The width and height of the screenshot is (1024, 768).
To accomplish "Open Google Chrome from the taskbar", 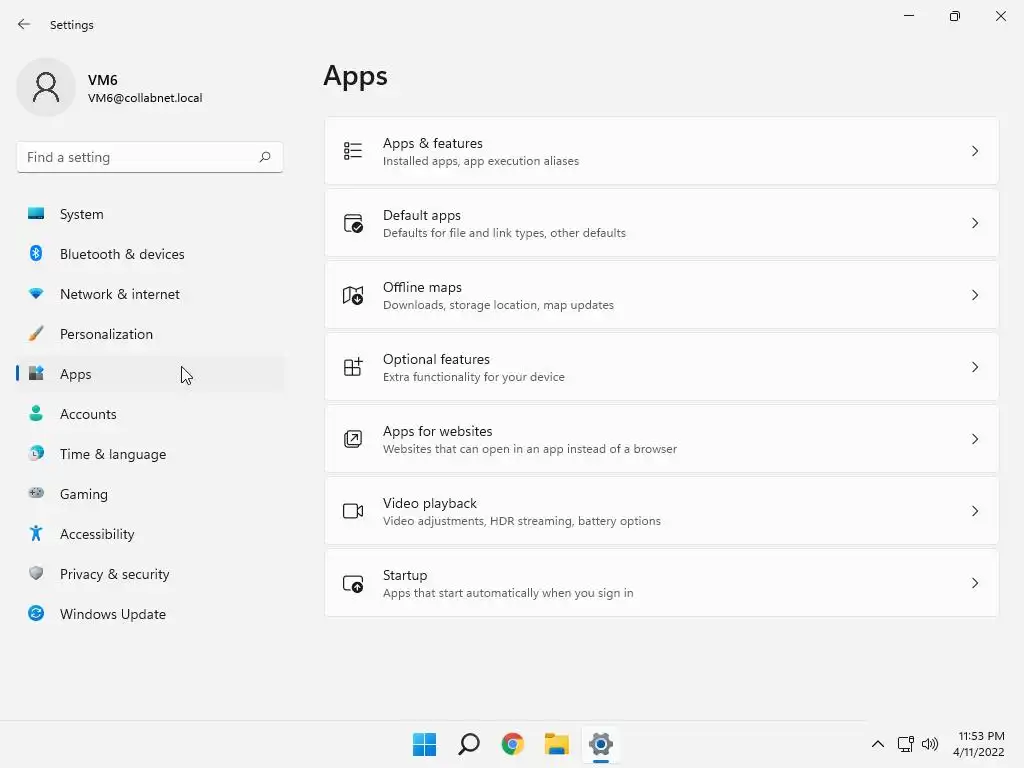I will [513, 744].
